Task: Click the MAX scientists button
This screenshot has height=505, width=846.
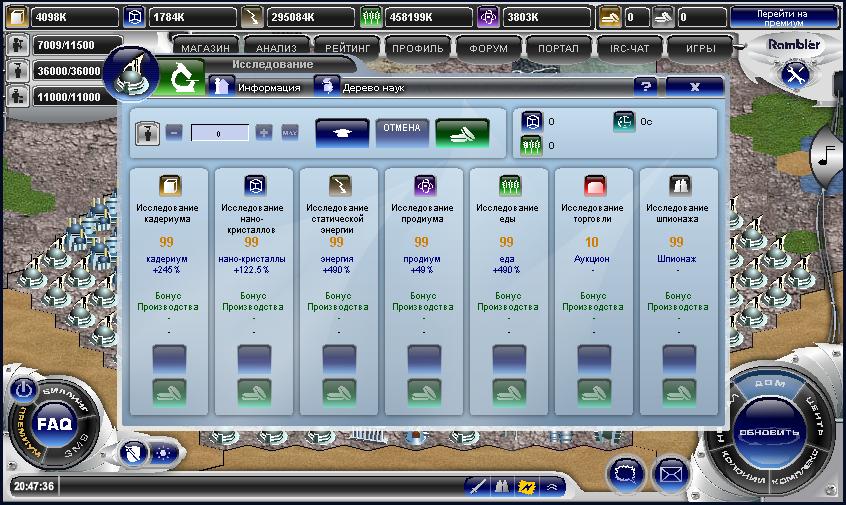Action: (x=290, y=133)
